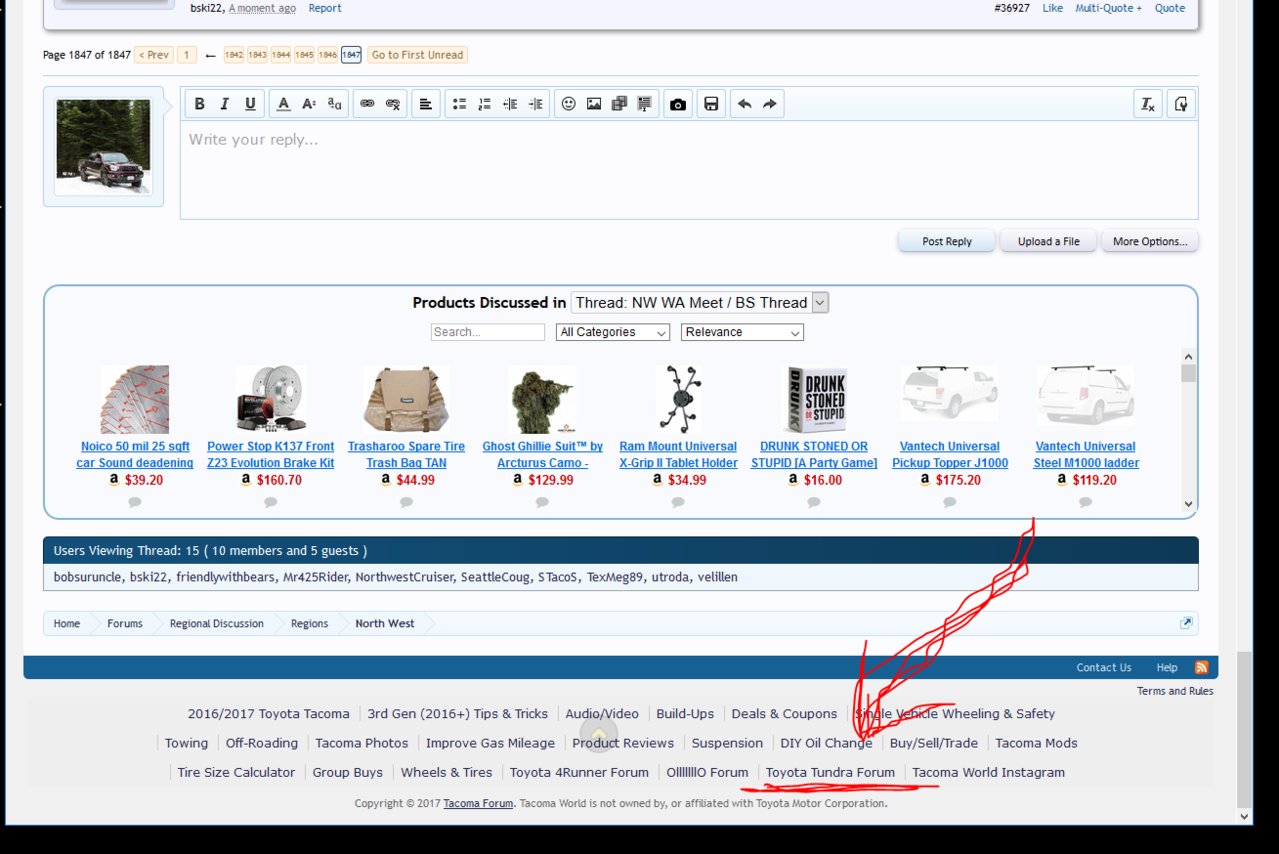Image resolution: width=1279 pixels, height=854 pixels.
Task: Open the smilies picker
Action: [568, 104]
